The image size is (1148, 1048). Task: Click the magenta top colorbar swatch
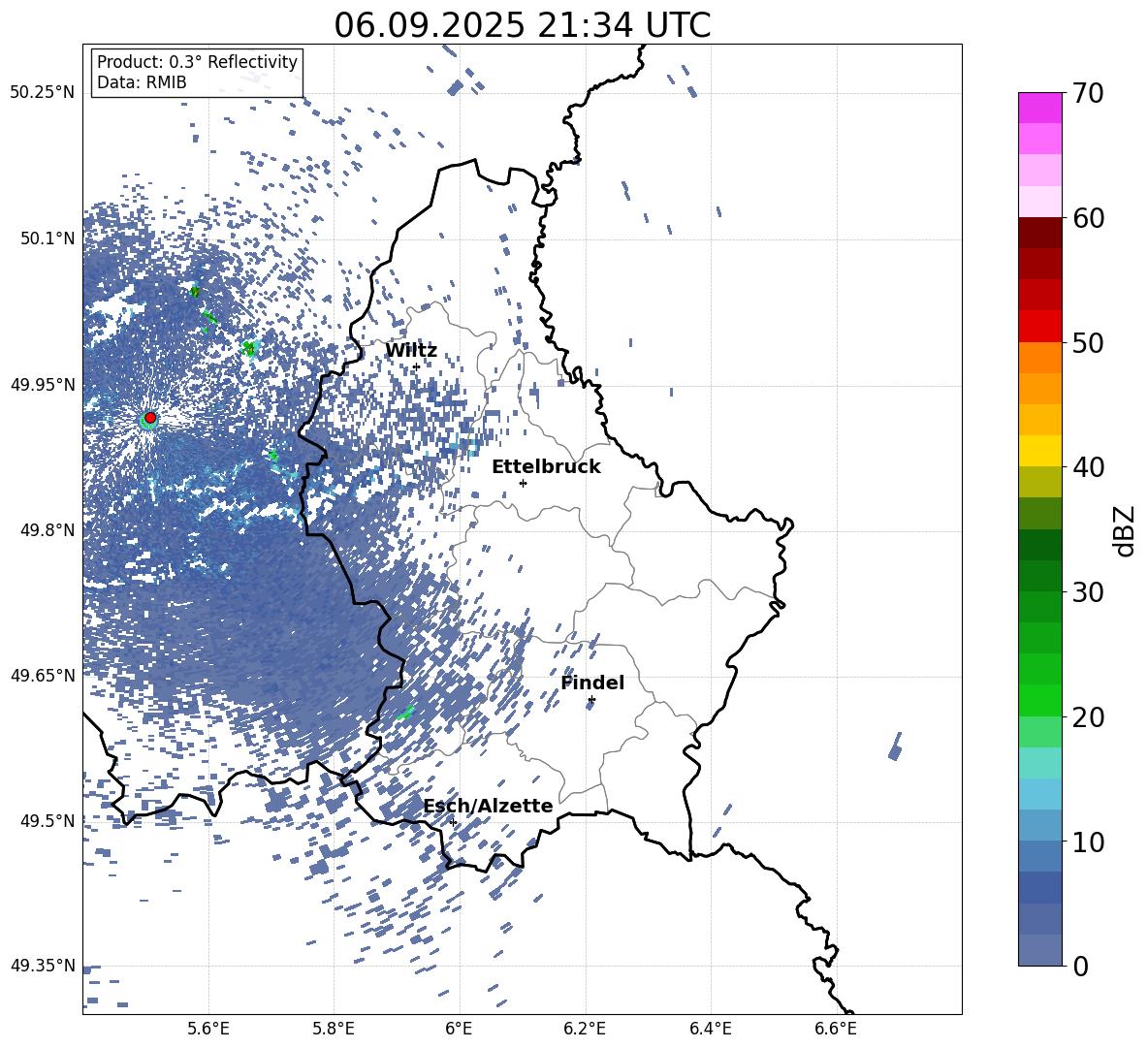click(1039, 108)
